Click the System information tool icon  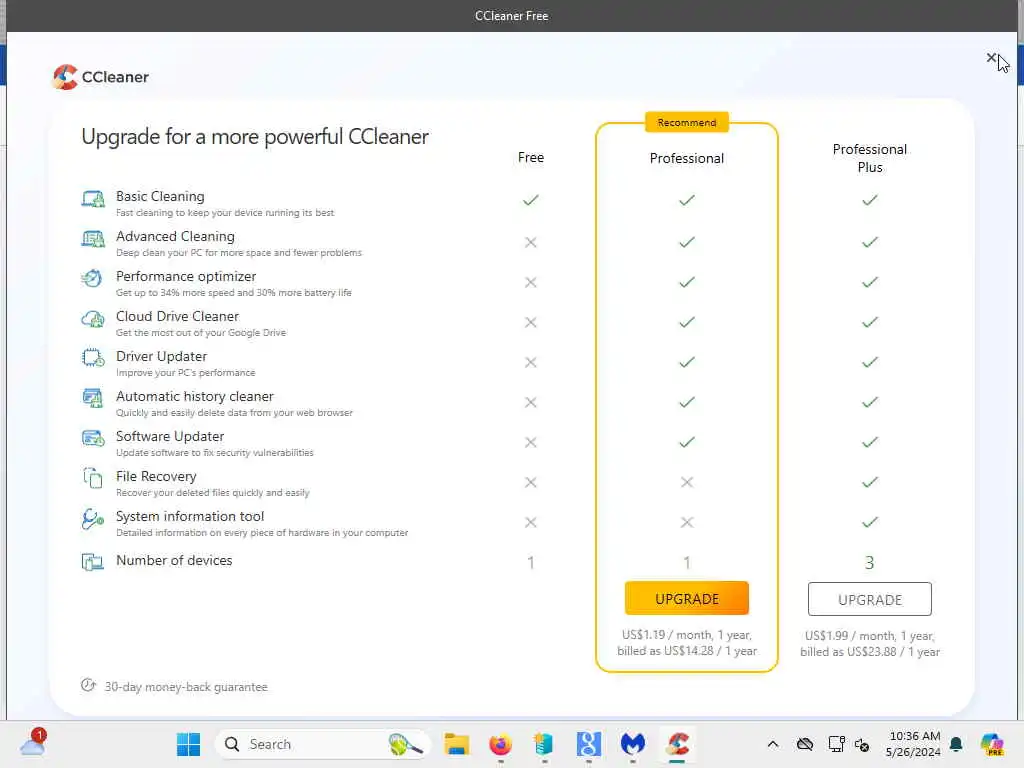[93, 519]
